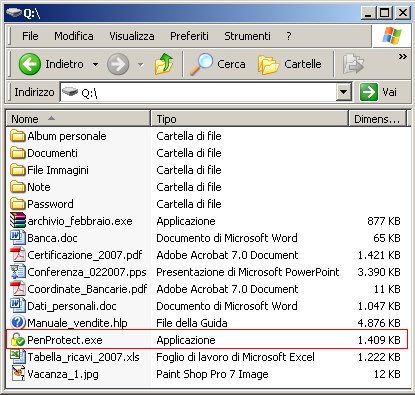Open Indietro history dropdown arrow

(95, 64)
